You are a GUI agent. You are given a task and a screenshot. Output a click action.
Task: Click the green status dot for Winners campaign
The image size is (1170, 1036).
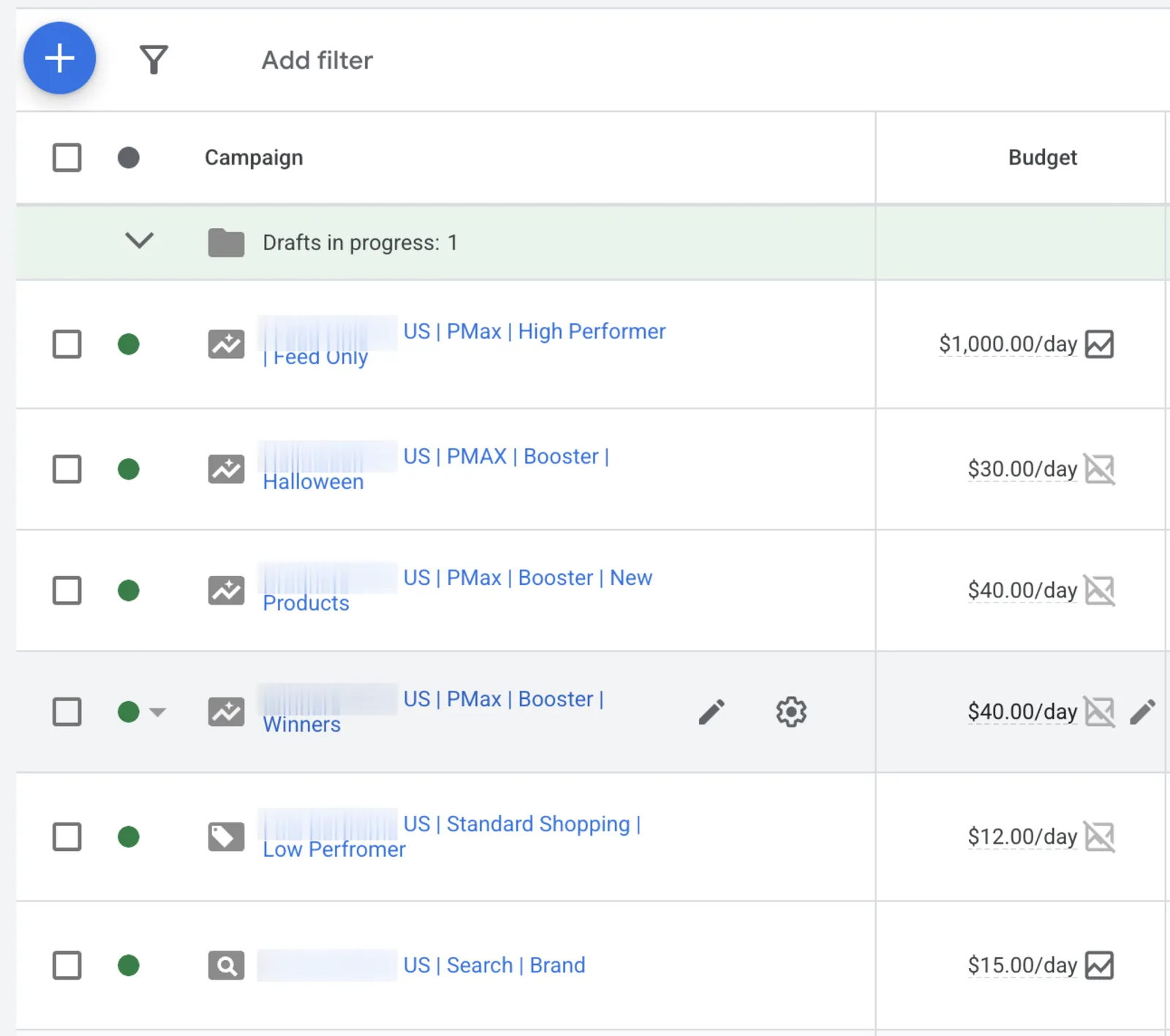(129, 711)
